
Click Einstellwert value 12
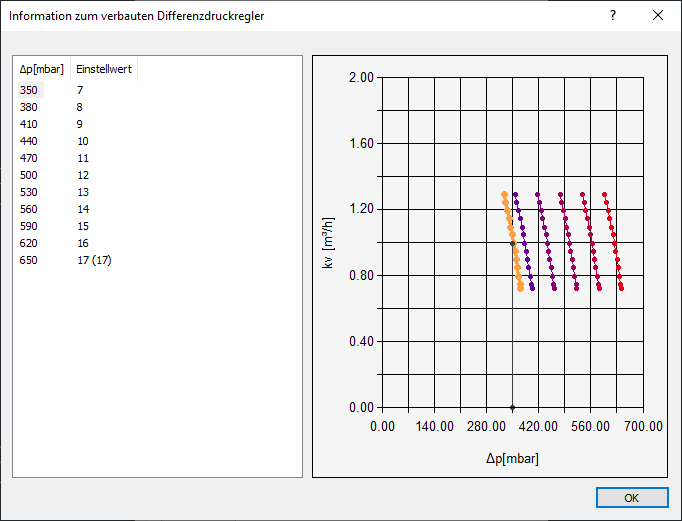83,175
